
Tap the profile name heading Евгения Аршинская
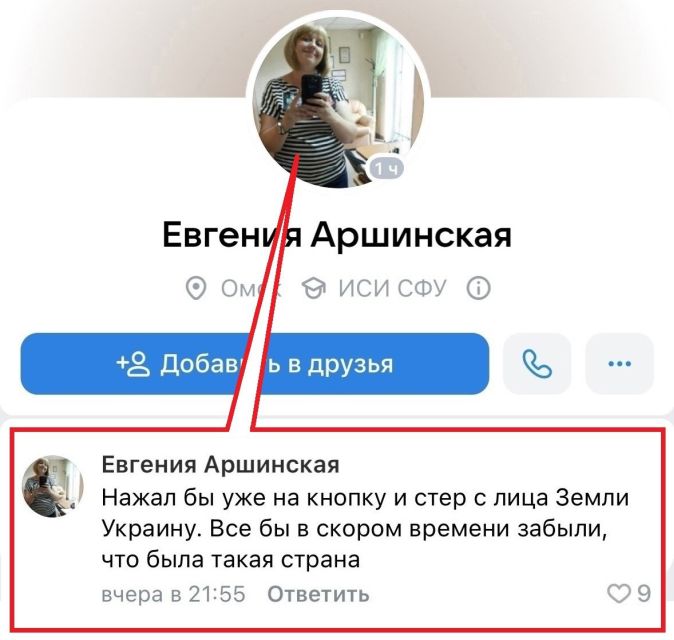[x=337, y=235]
